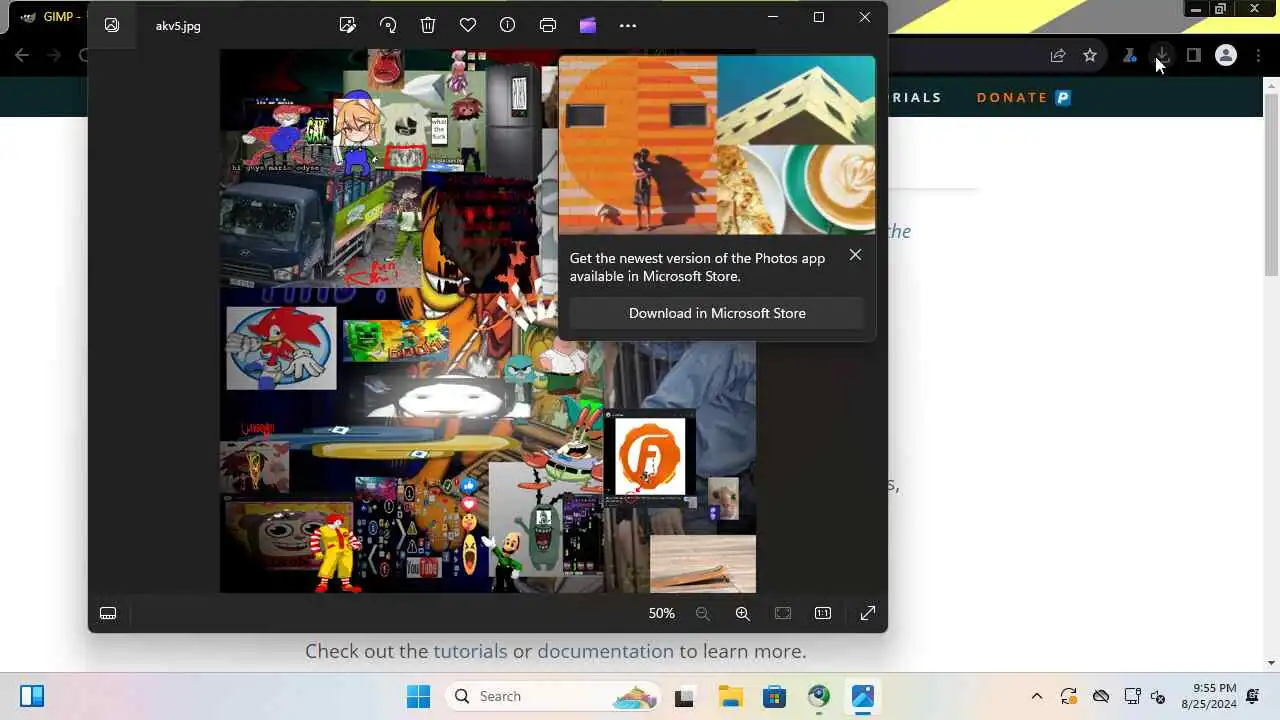Image resolution: width=1280 pixels, height=720 pixels.
Task: Click the Photos promo banner image
Action: 717,145
